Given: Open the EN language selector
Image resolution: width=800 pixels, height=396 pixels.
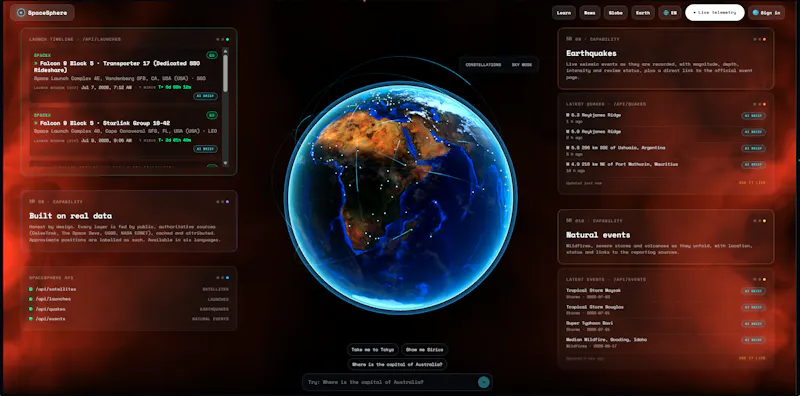Looking at the screenshot, I should (x=670, y=13).
